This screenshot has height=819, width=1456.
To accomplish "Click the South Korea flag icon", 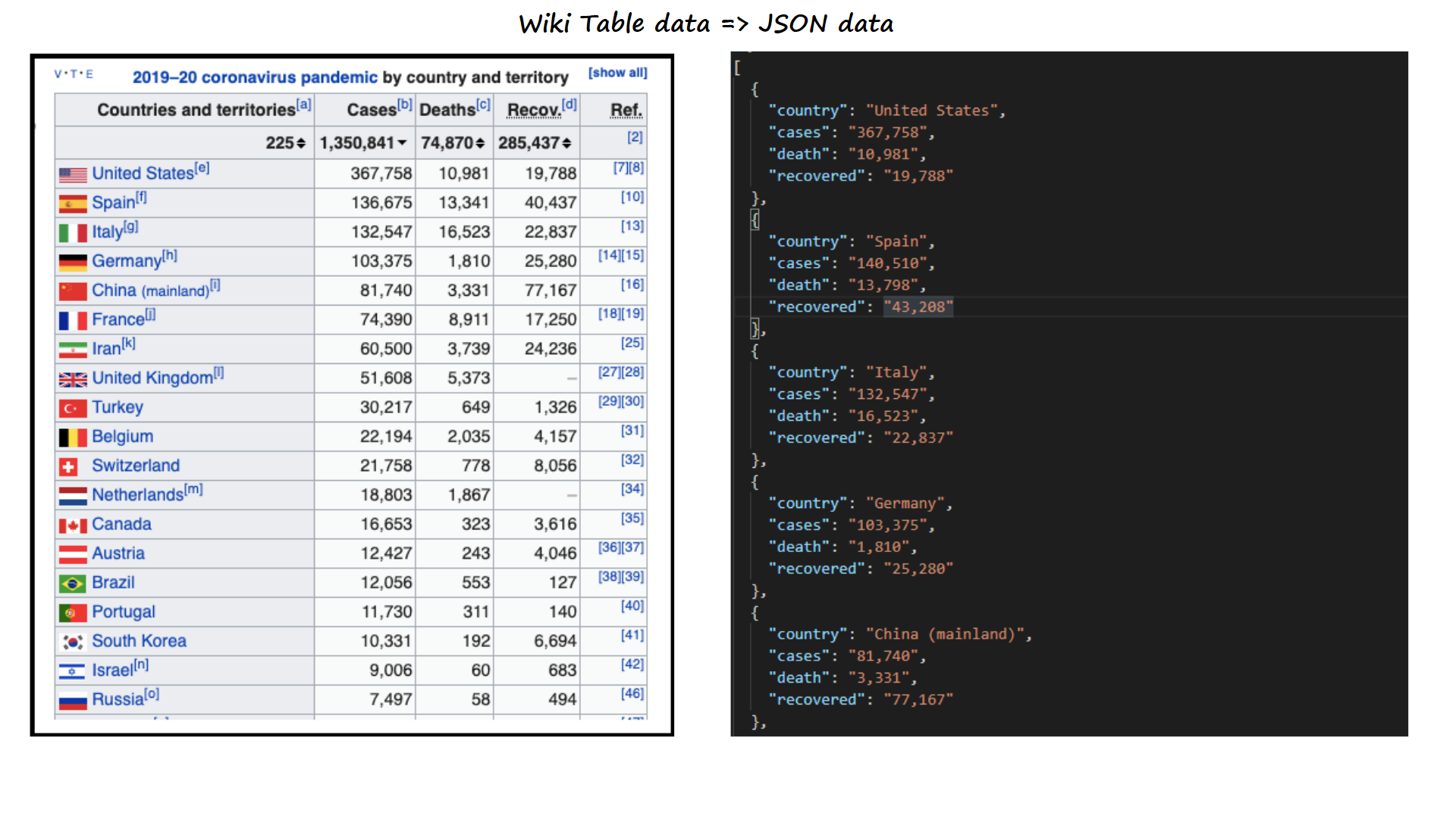I will 73,642.
